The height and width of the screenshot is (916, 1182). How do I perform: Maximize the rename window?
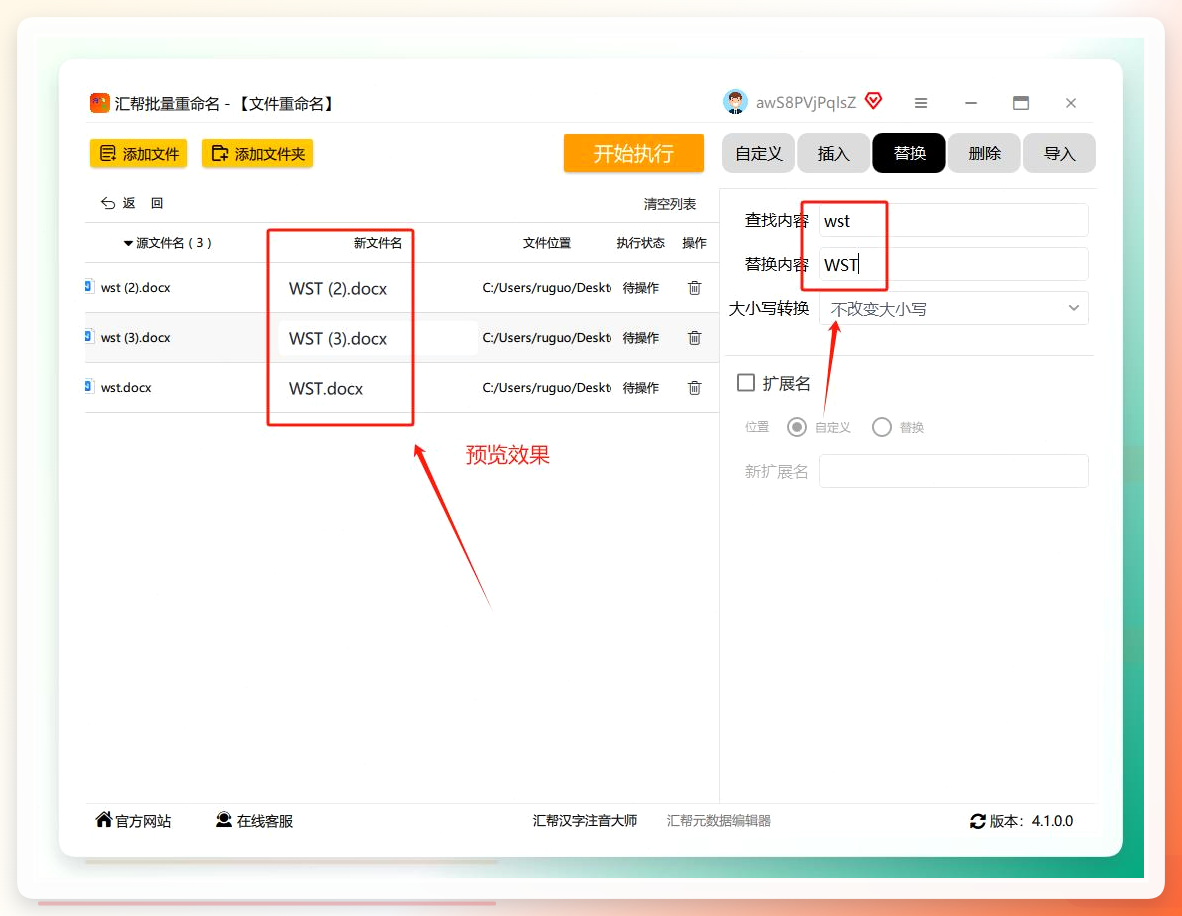click(1021, 103)
